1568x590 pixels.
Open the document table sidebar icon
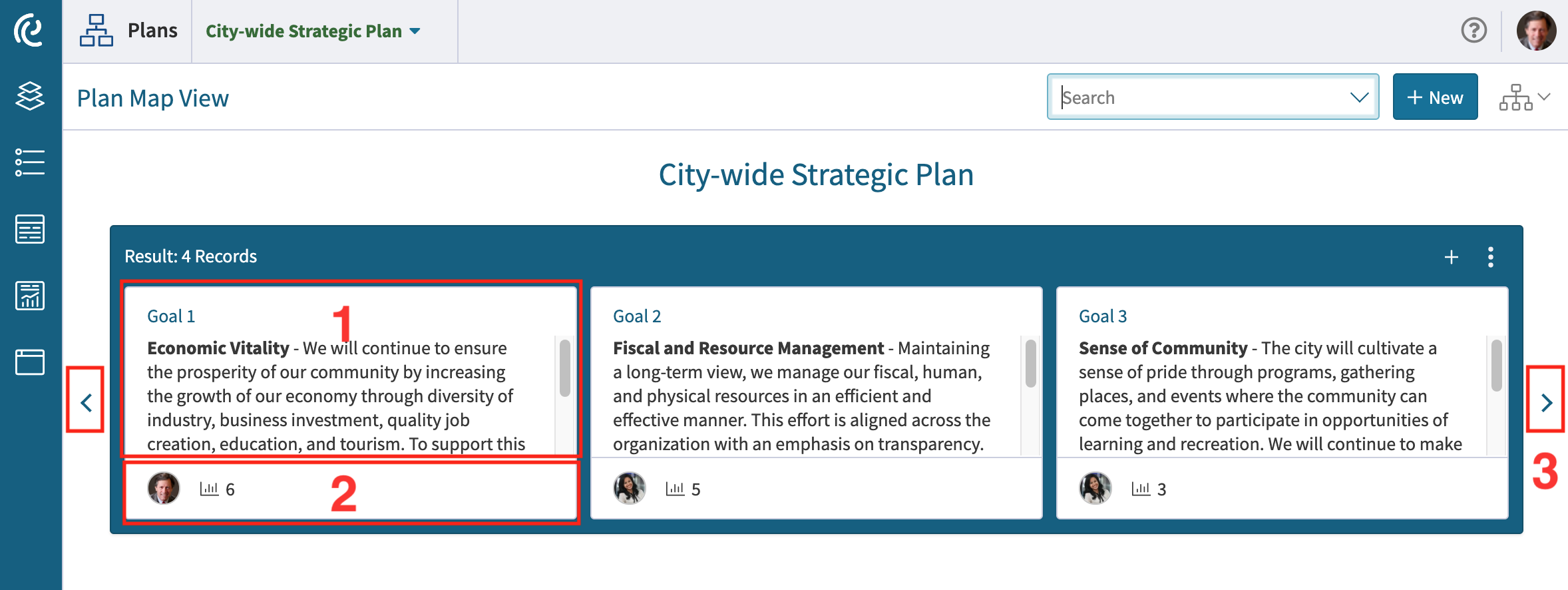click(x=30, y=229)
